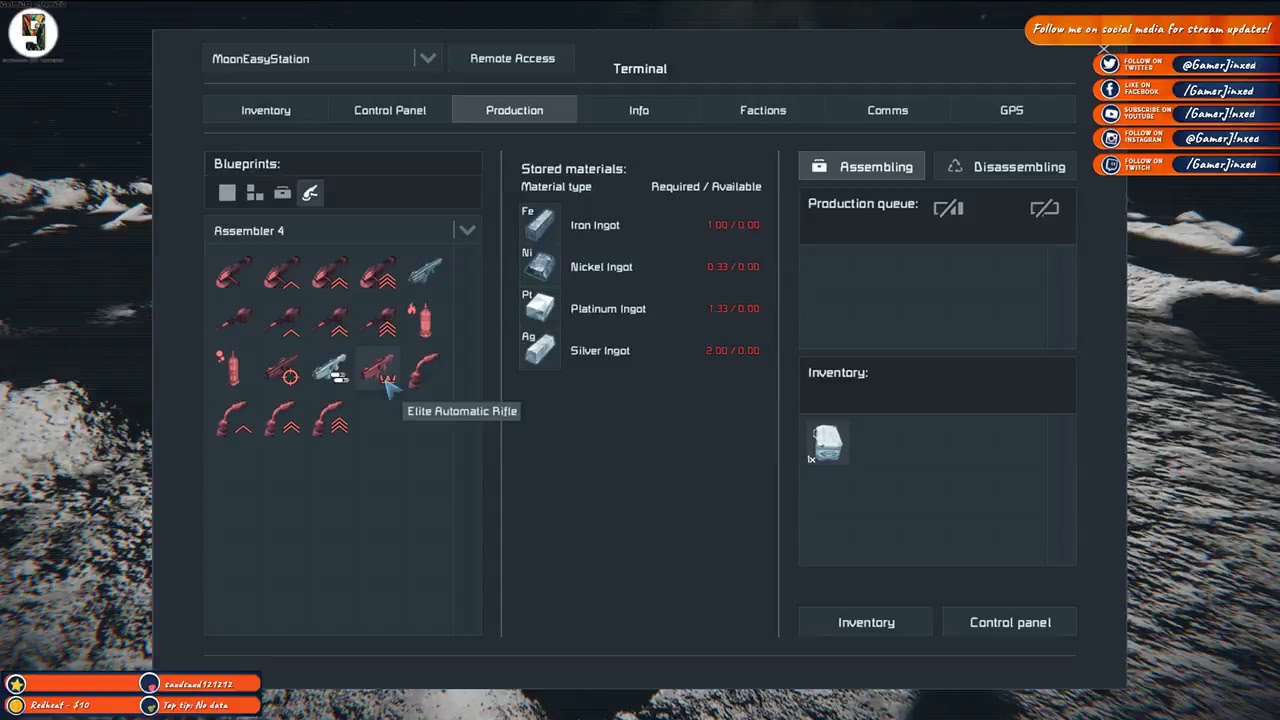Queue the Hydrogen Bottle blueprint with flame

pyautogui.click(x=424, y=320)
